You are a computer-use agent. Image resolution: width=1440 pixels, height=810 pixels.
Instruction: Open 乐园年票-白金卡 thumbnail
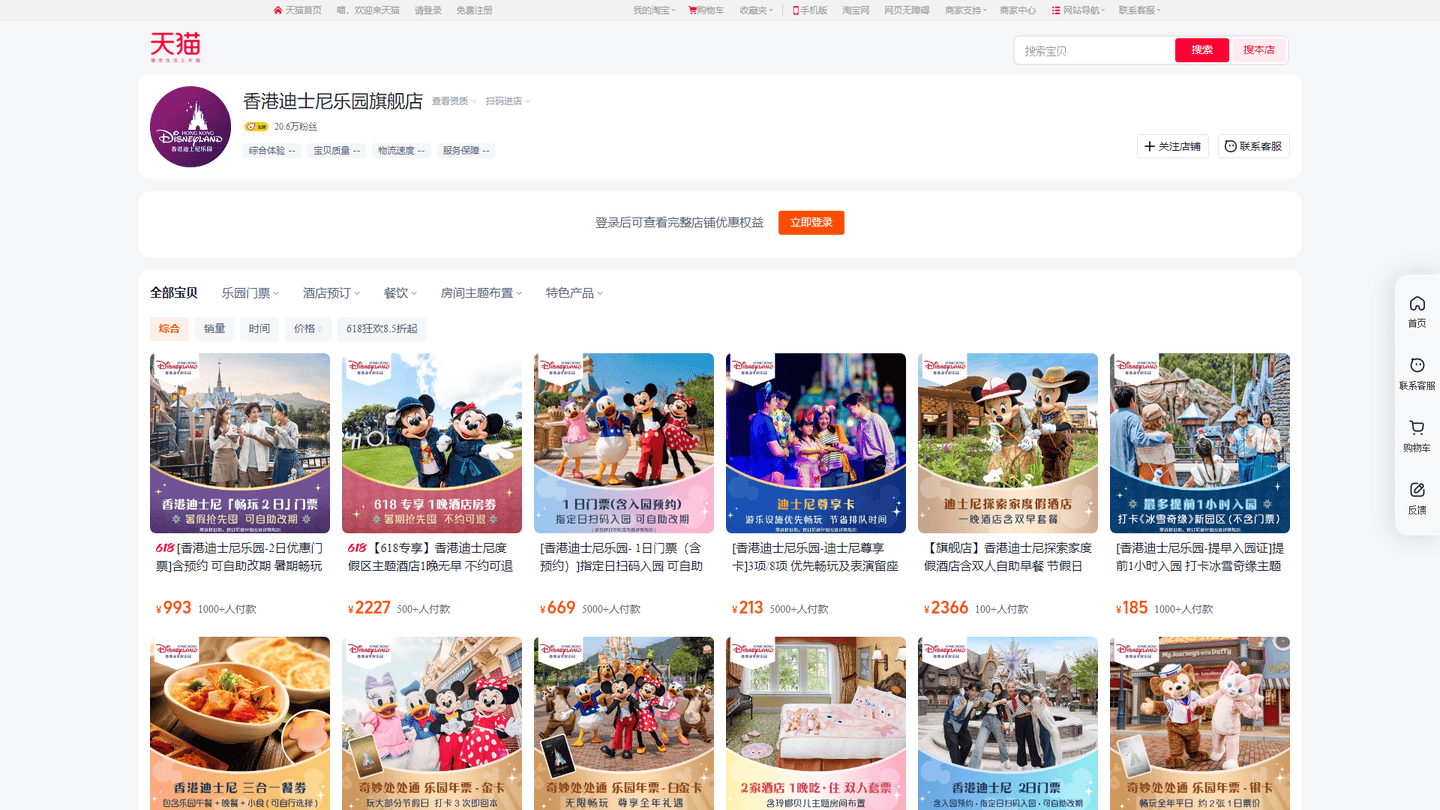click(x=624, y=723)
